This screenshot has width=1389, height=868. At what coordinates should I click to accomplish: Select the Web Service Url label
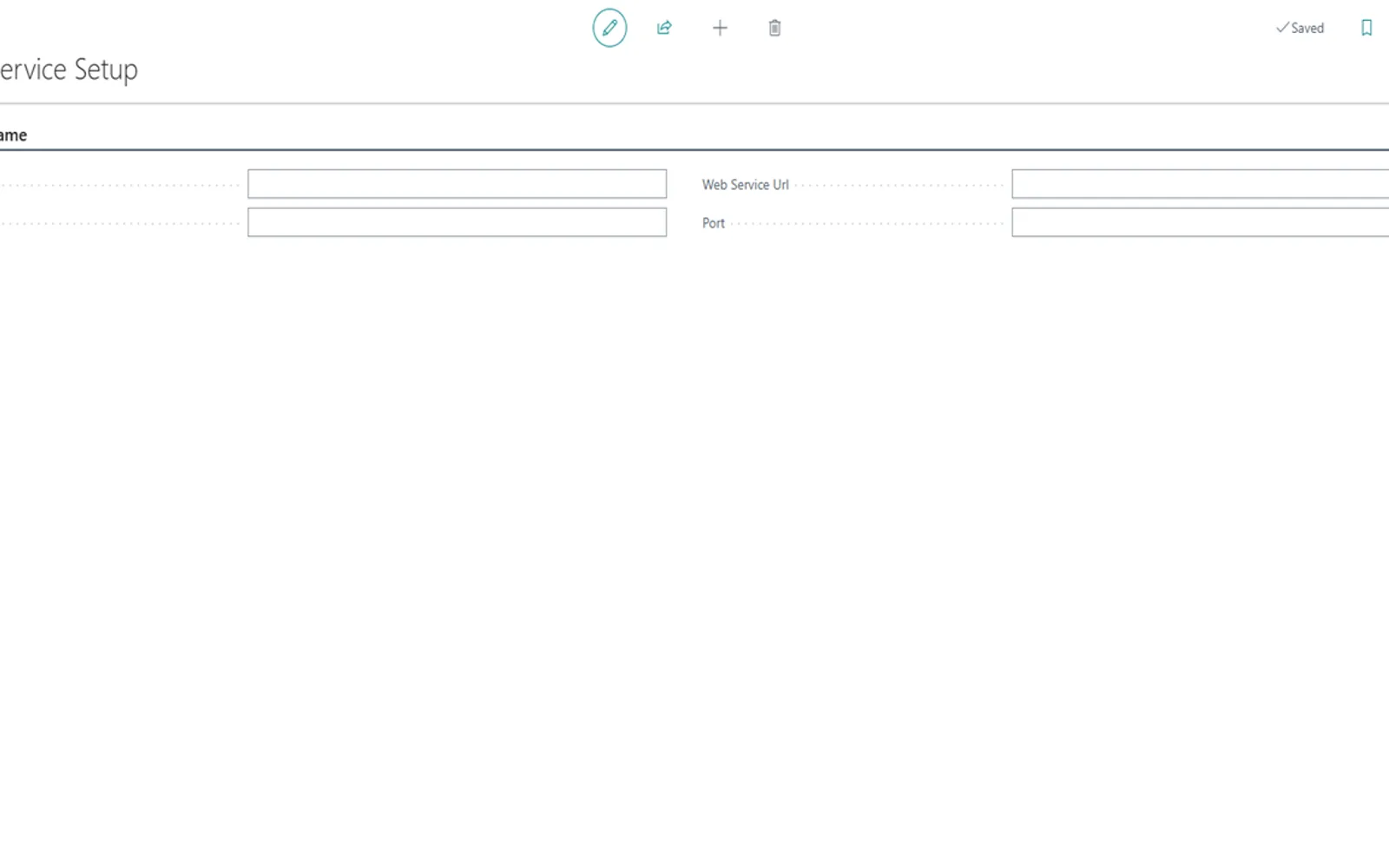[745, 185]
